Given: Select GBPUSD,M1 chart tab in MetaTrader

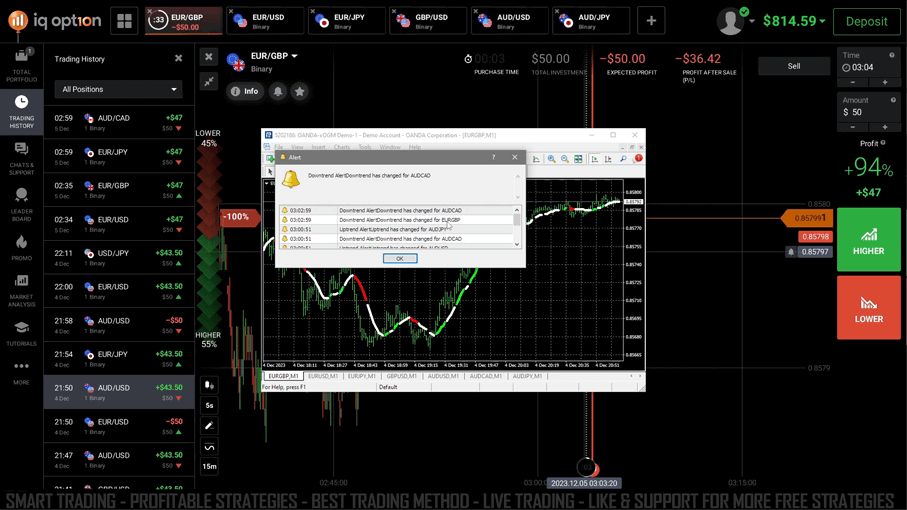Looking at the screenshot, I should pyautogui.click(x=401, y=376).
